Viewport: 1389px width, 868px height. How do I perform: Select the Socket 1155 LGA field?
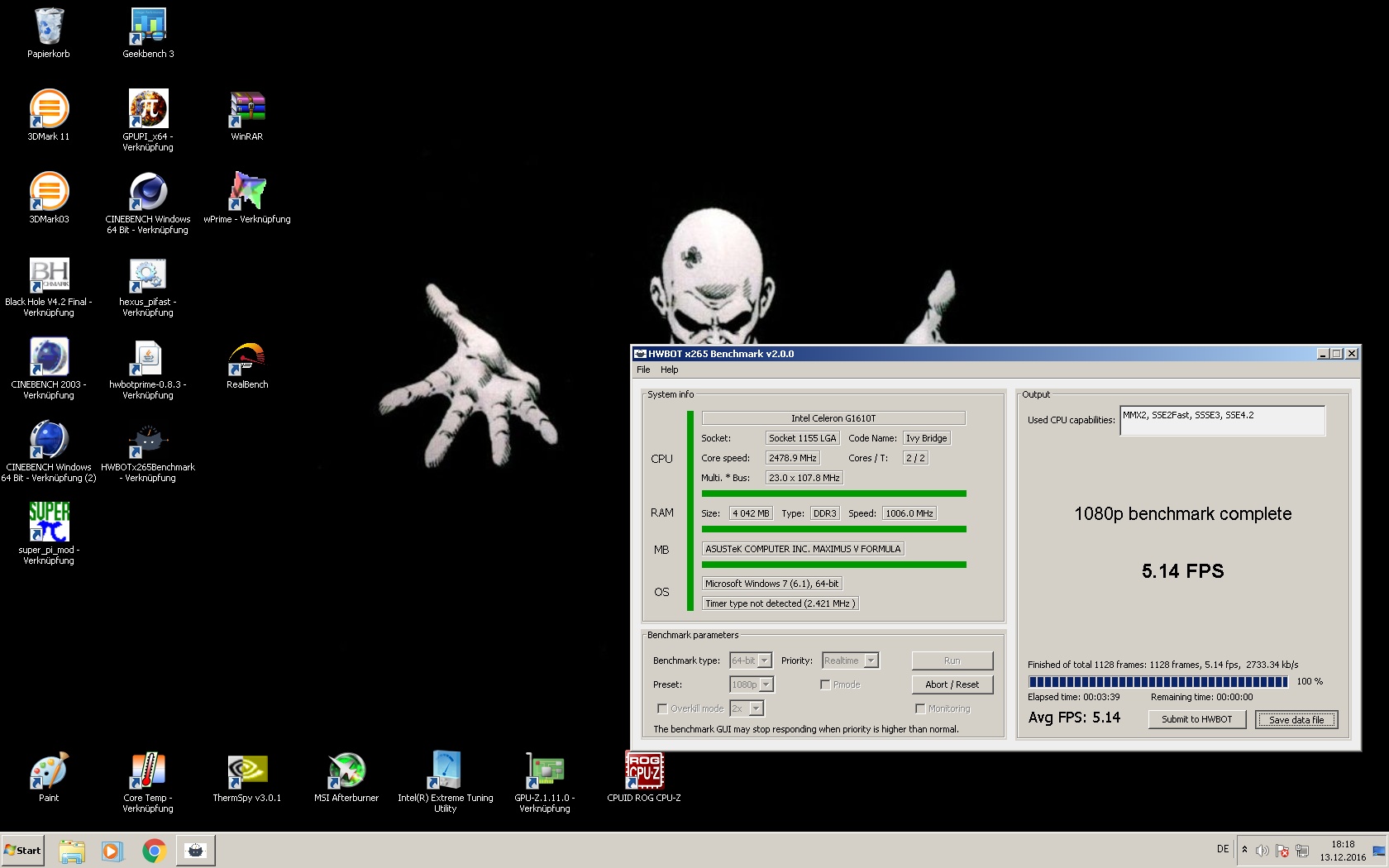802,438
